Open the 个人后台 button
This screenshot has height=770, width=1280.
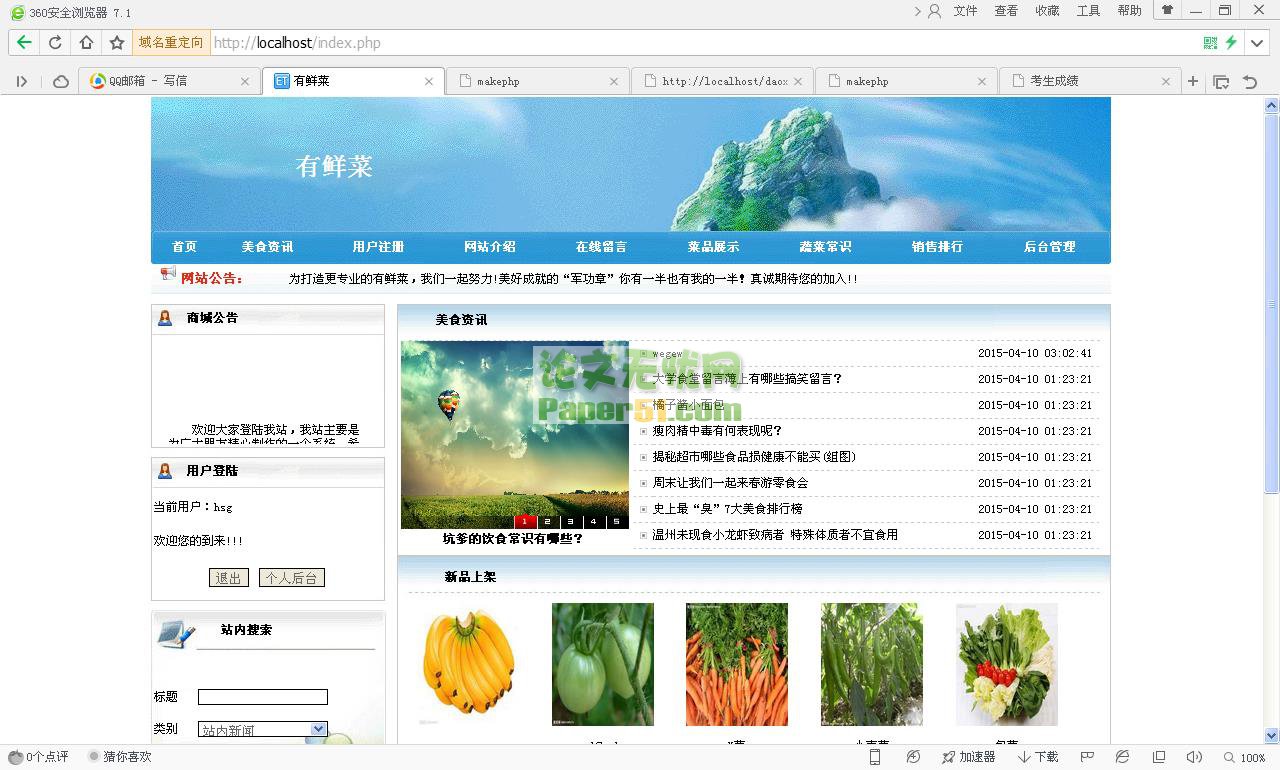292,578
